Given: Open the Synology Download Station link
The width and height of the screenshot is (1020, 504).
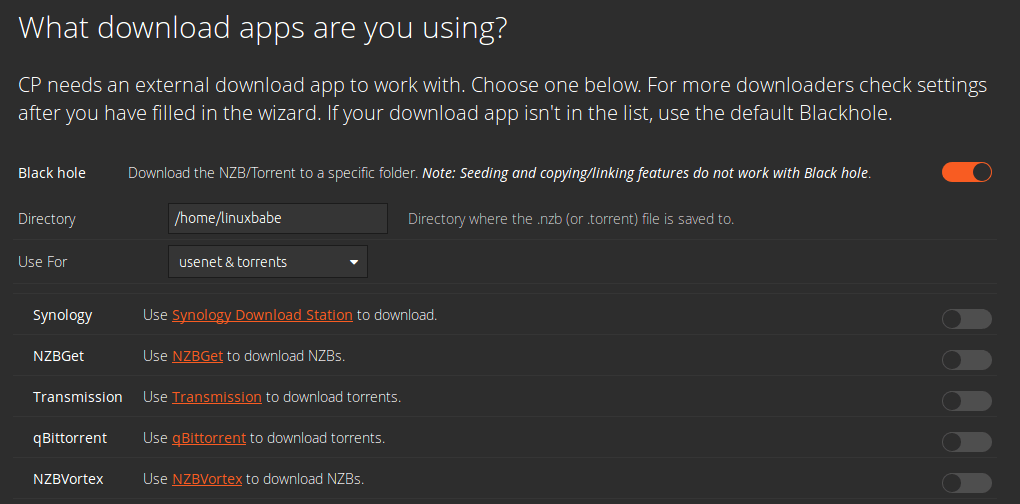Looking at the screenshot, I should (262, 315).
